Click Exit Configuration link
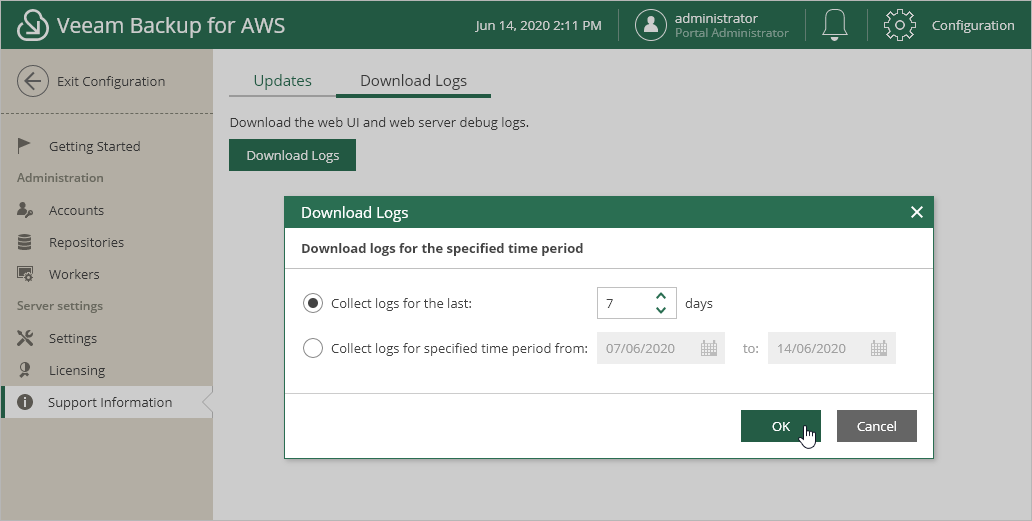 pos(111,81)
